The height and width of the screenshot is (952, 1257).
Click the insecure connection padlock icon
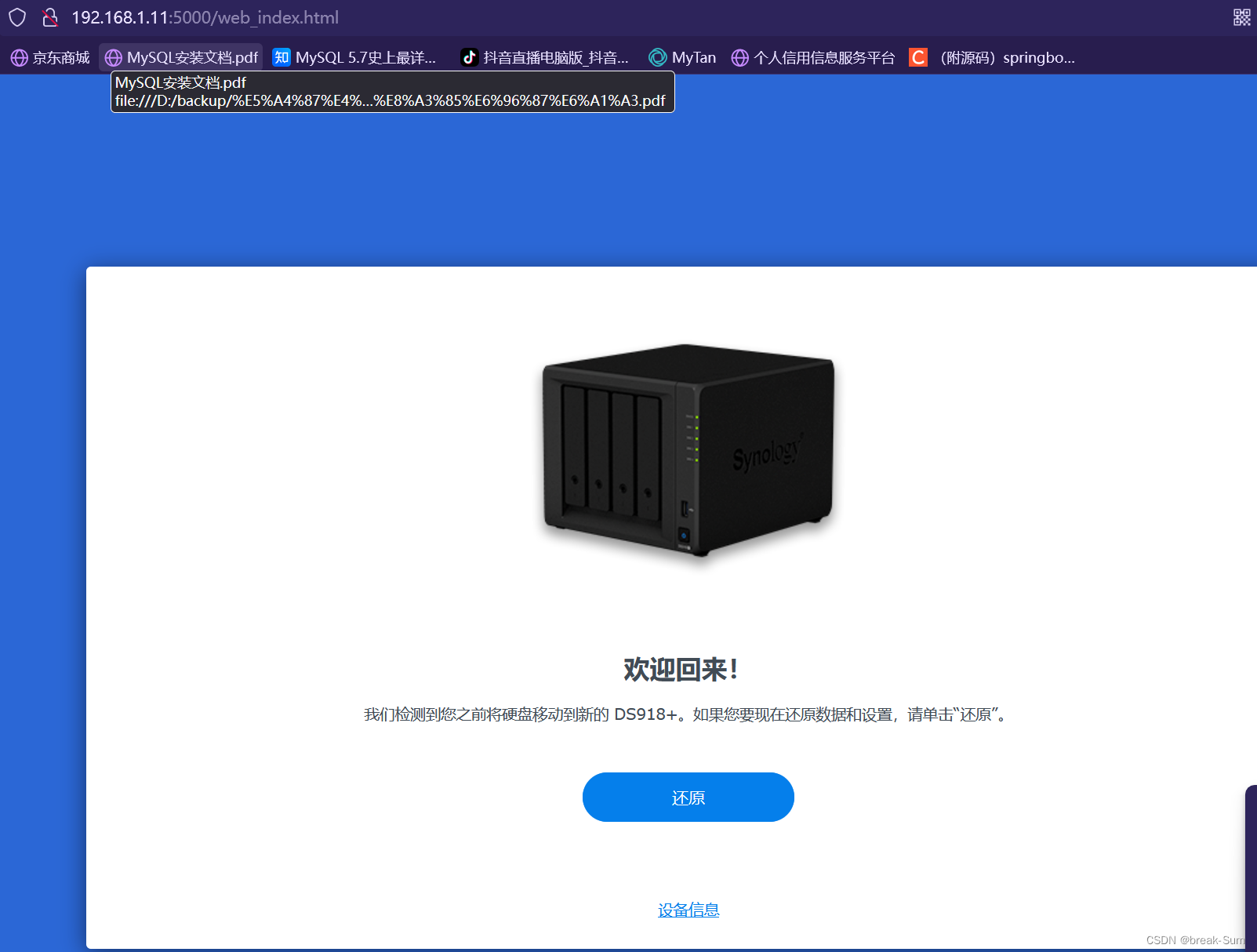pos(50,17)
